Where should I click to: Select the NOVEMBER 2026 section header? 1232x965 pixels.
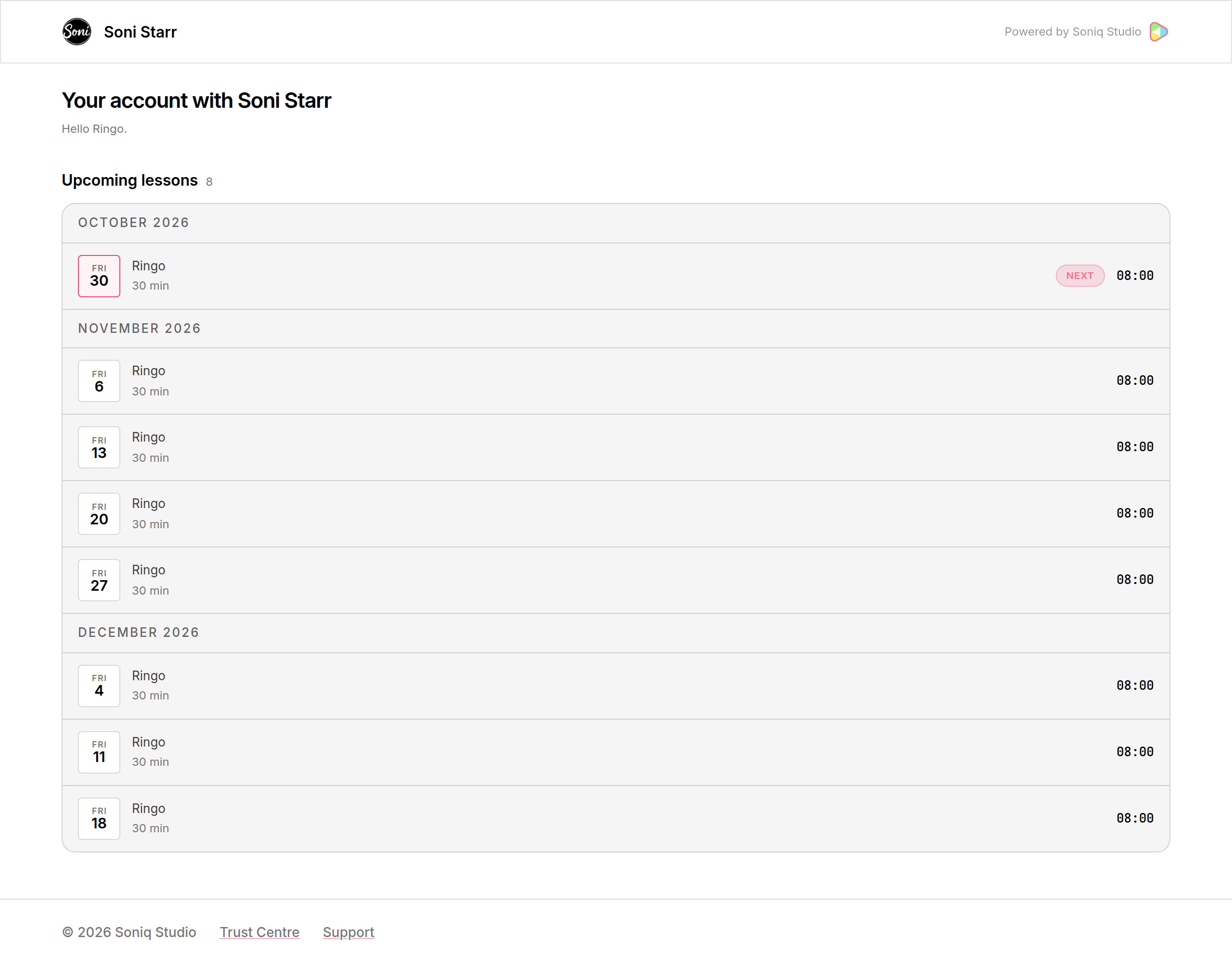coord(616,328)
